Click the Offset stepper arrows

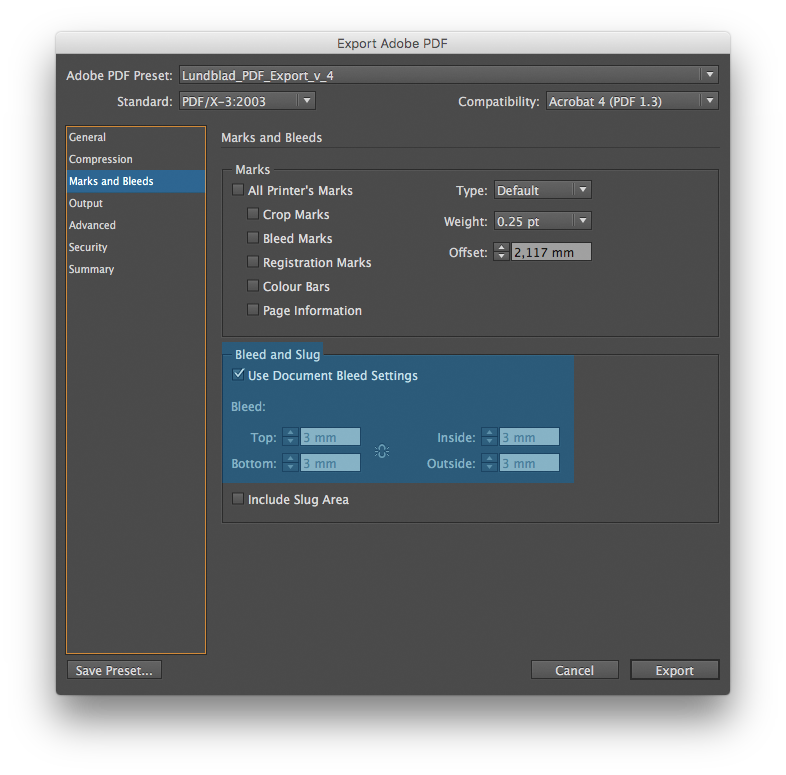pos(501,252)
